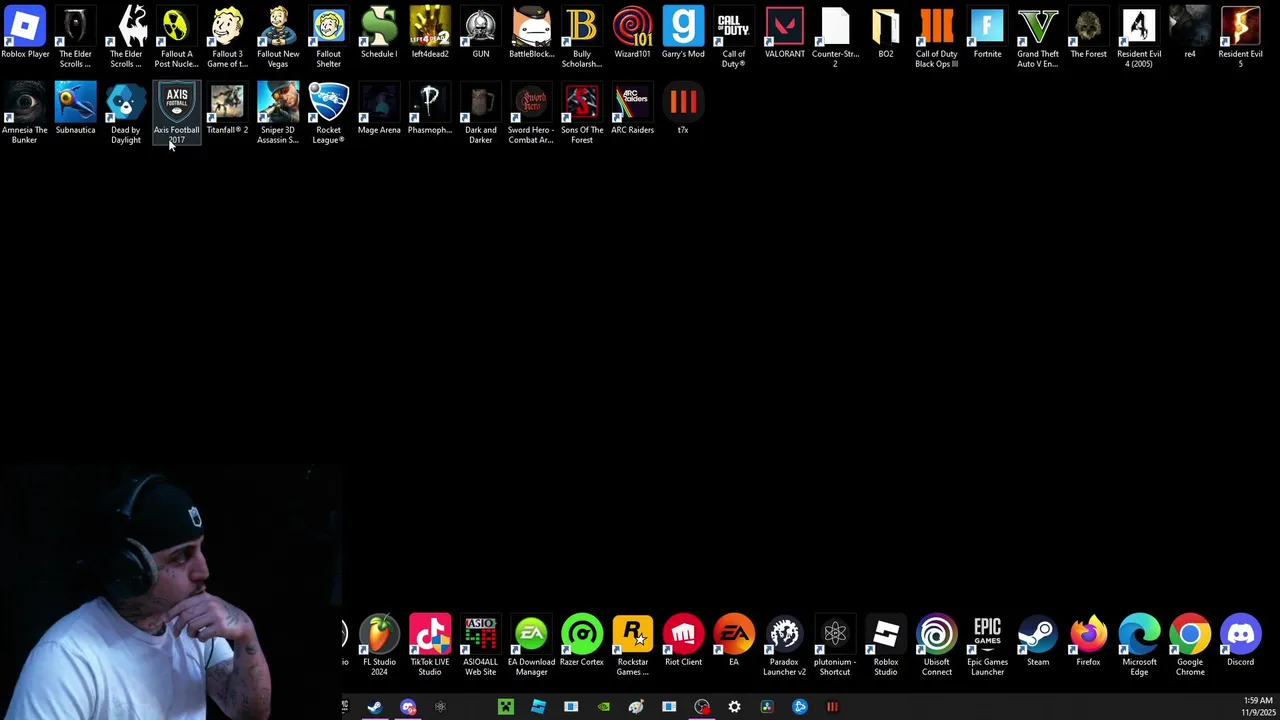The image size is (1280, 720).
Task: Launch Fallout 3 Game of the Year
Action: click(x=227, y=38)
